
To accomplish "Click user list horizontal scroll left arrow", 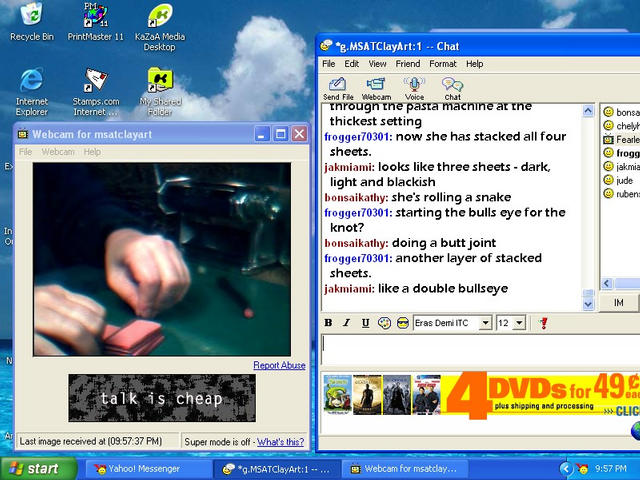I will point(607,283).
